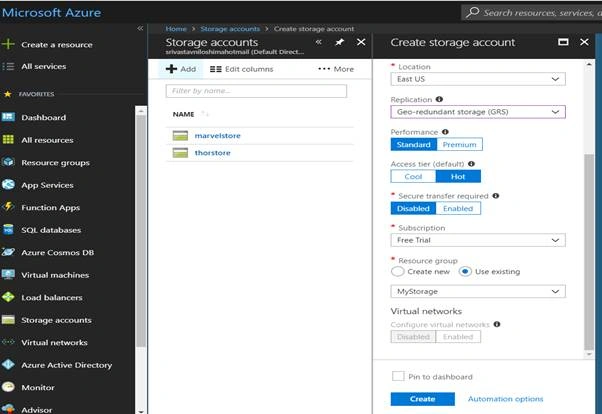Click the Access tier info icon
Viewport: 602px width, 414px height.
pyautogui.click(x=471, y=164)
